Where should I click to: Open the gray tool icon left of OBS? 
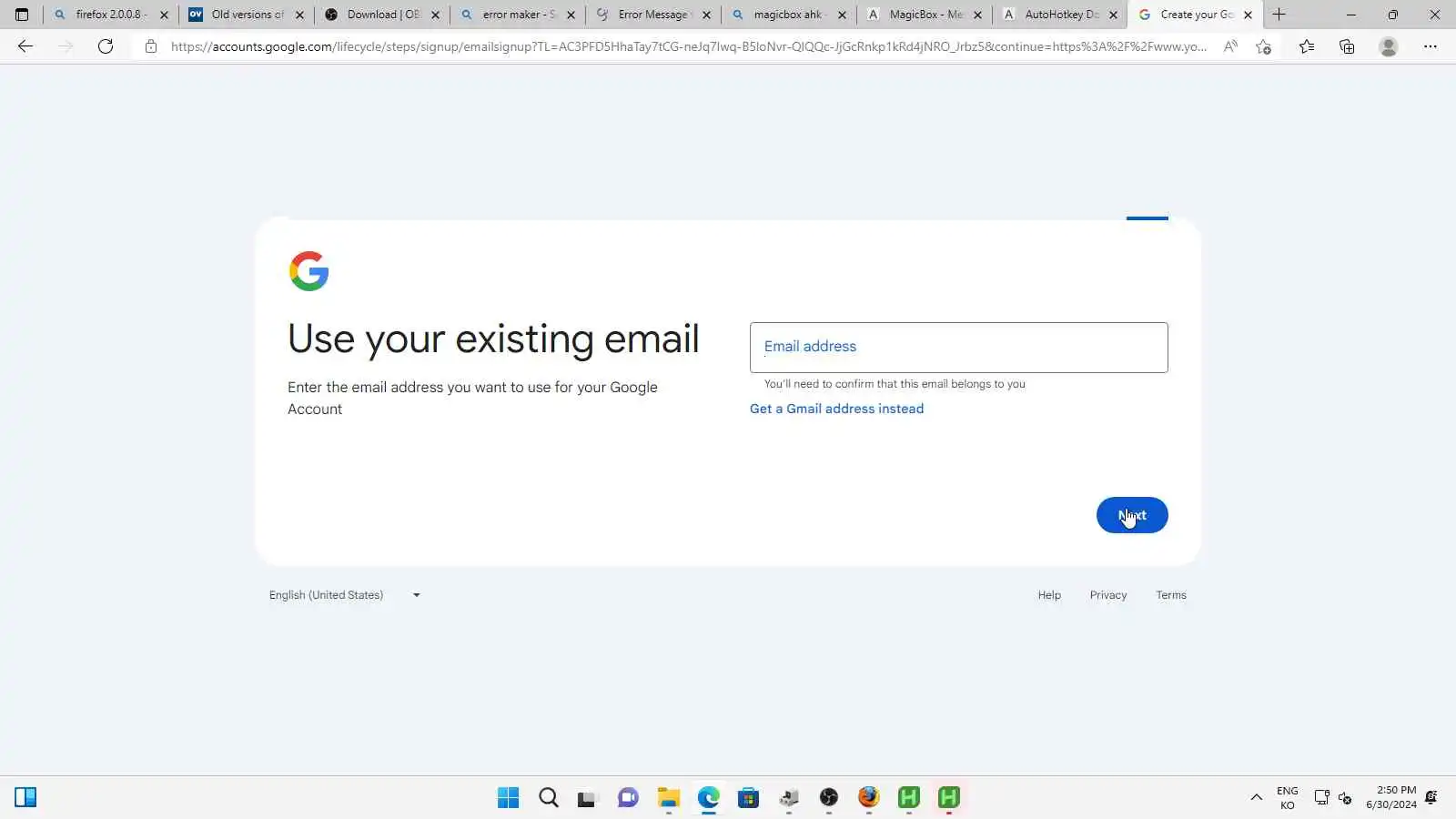click(788, 798)
